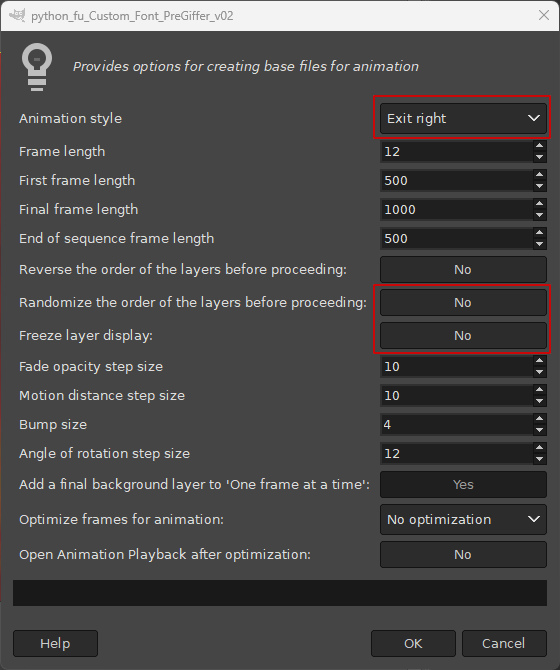560x670 pixels.
Task: Toggle Randomize the order of layers button
Action: click(463, 303)
